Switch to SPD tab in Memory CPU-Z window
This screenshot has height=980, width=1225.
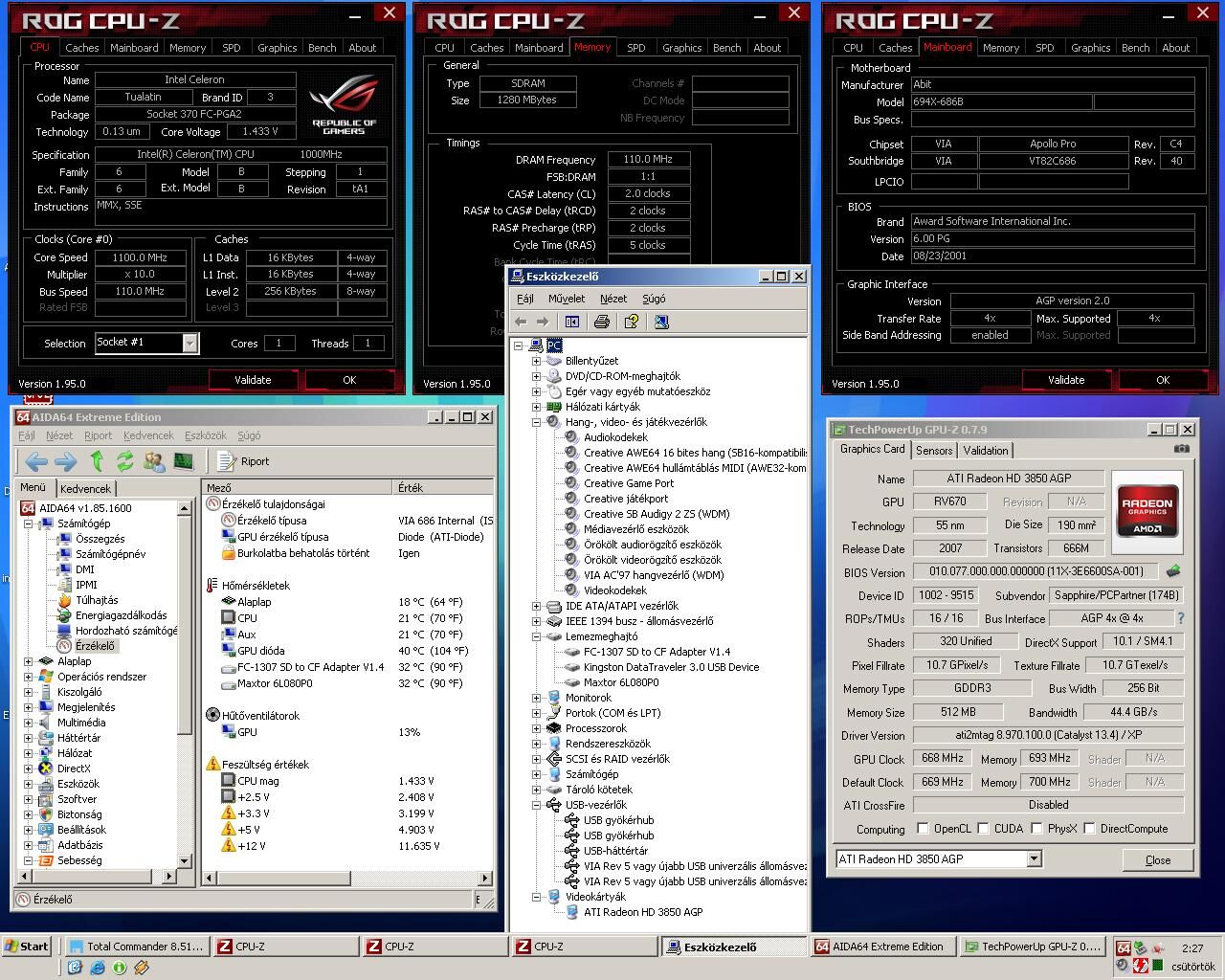636,48
